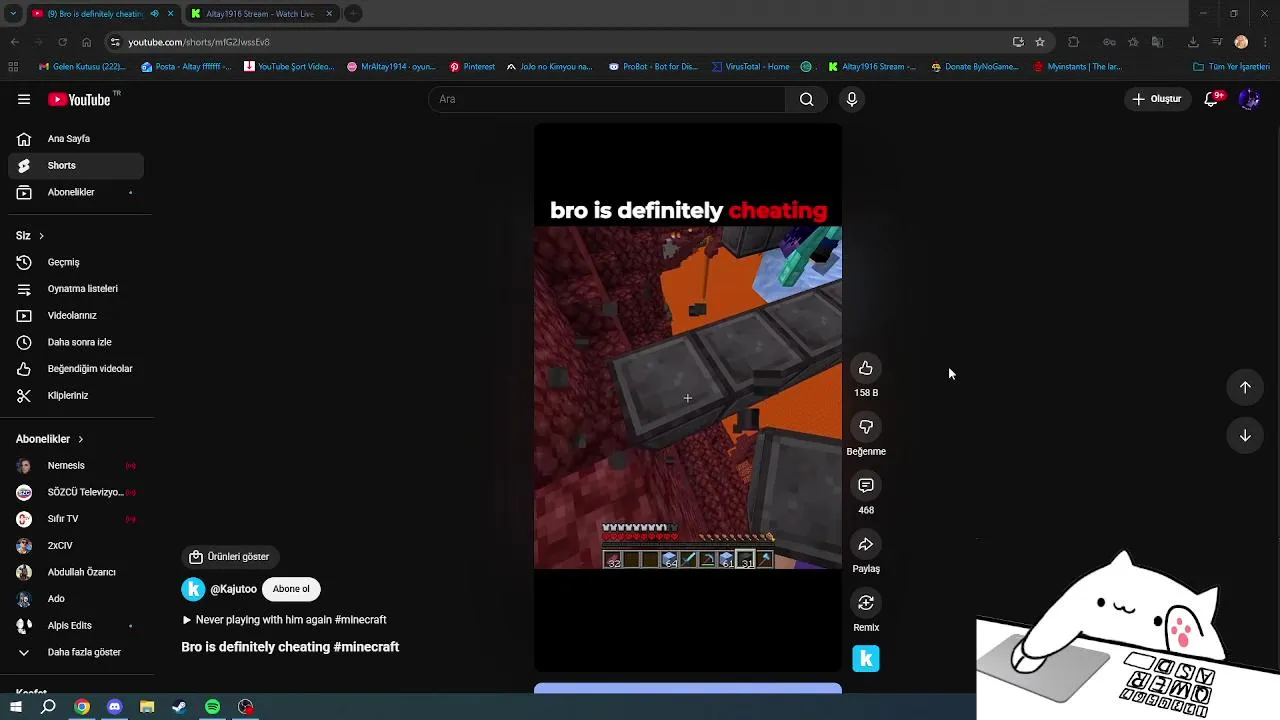
Task: Open the account avatar menu
Action: [1249, 99]
